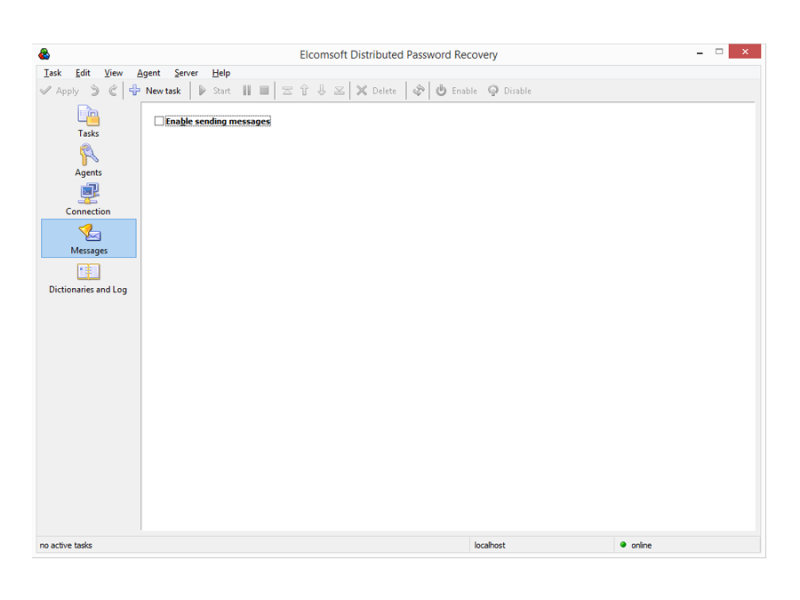800x600 pixels.
Task: Open the Task menu
Action: 52,72
